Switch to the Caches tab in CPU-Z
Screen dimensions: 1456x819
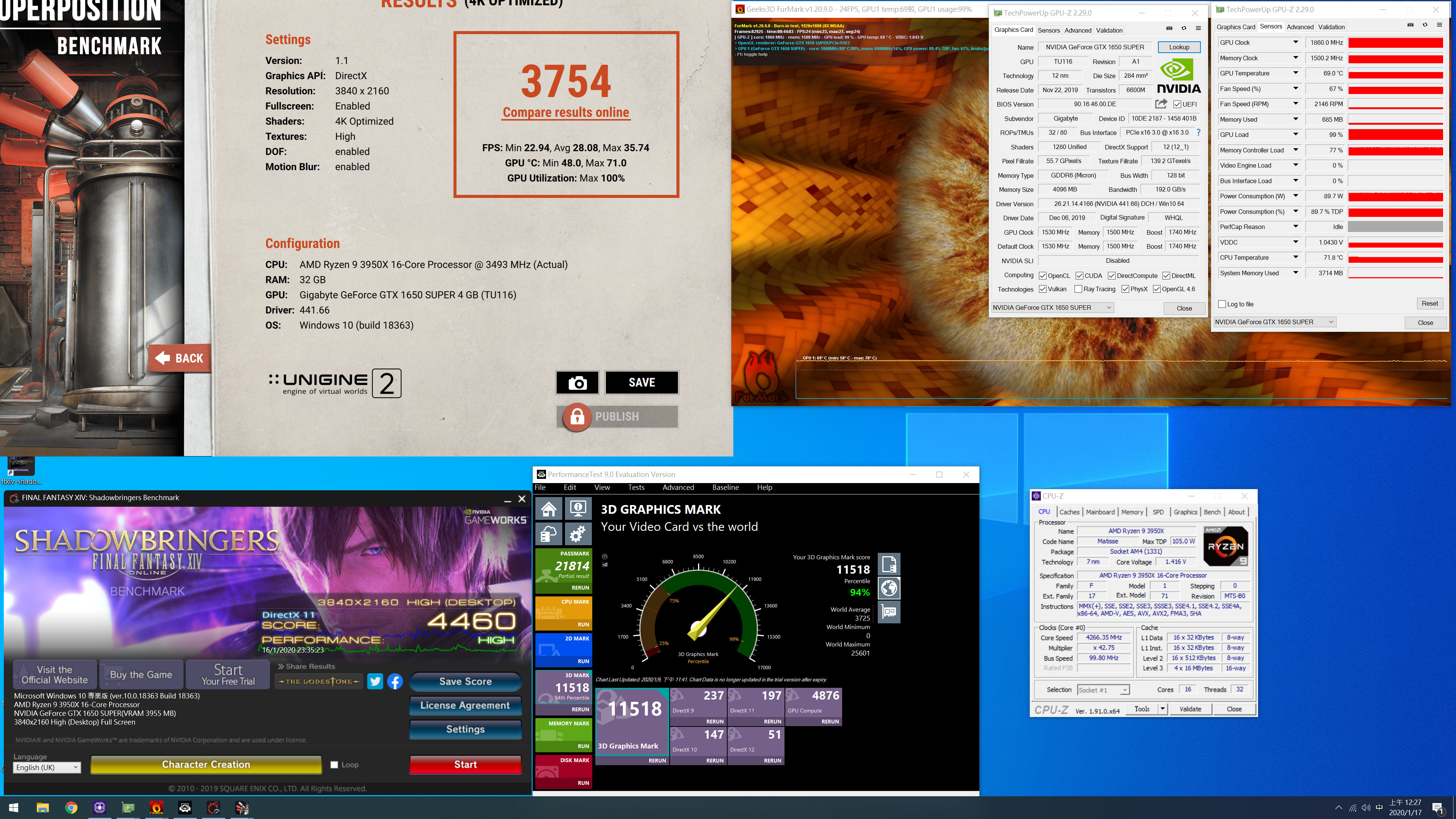[1069, 512]
